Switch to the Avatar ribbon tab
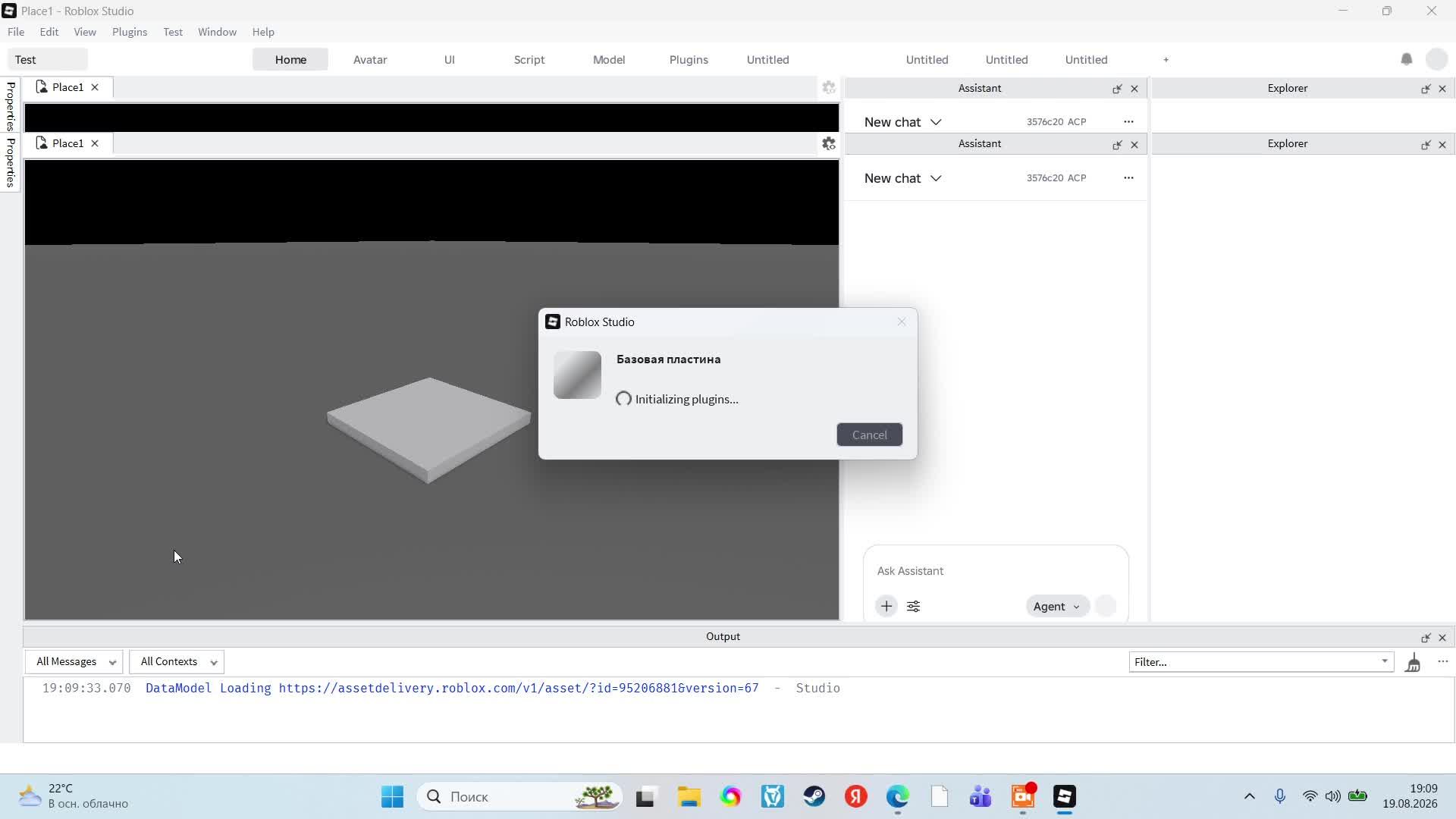This screenshot has height=819, width=1456. pos(370,60)
